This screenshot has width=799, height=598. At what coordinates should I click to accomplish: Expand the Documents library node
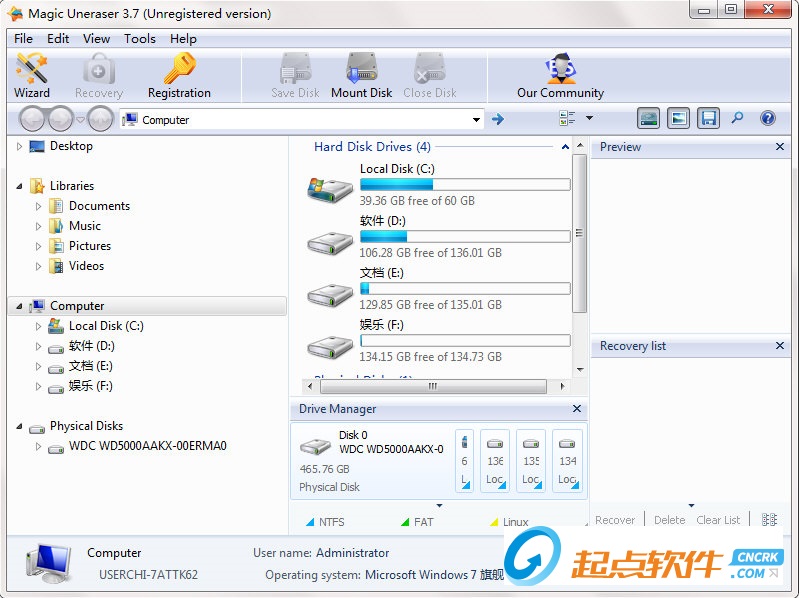[38, 206]
